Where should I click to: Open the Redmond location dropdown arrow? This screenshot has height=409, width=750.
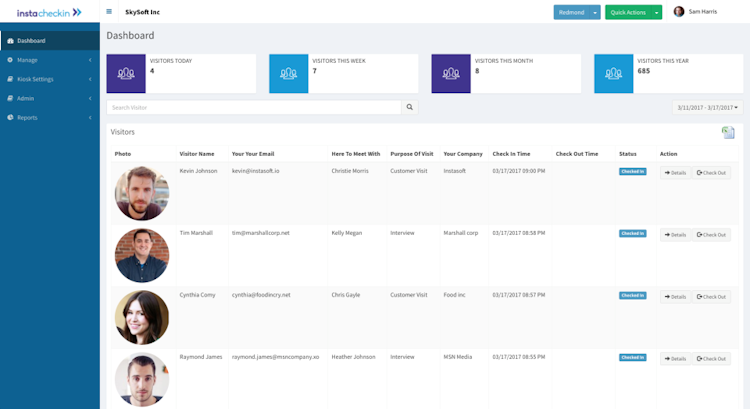pyautogui.click(x=596, y=12)
